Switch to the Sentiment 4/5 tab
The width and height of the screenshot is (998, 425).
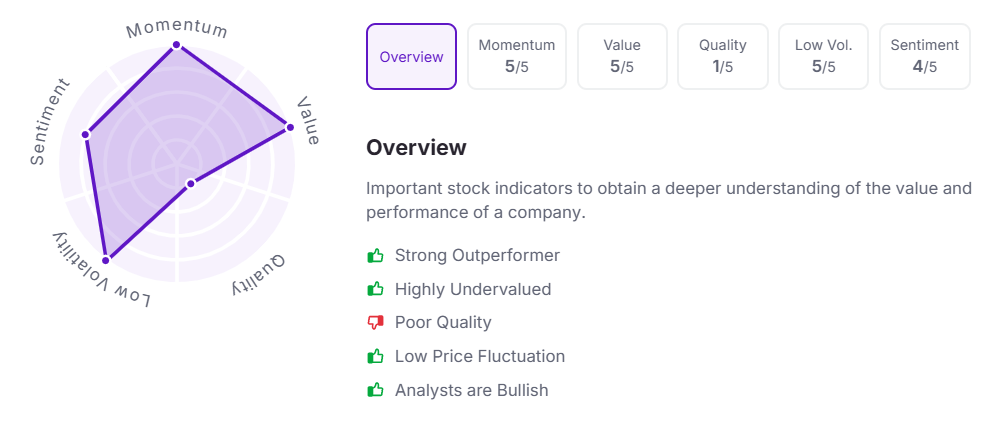(x=924, y=57)
